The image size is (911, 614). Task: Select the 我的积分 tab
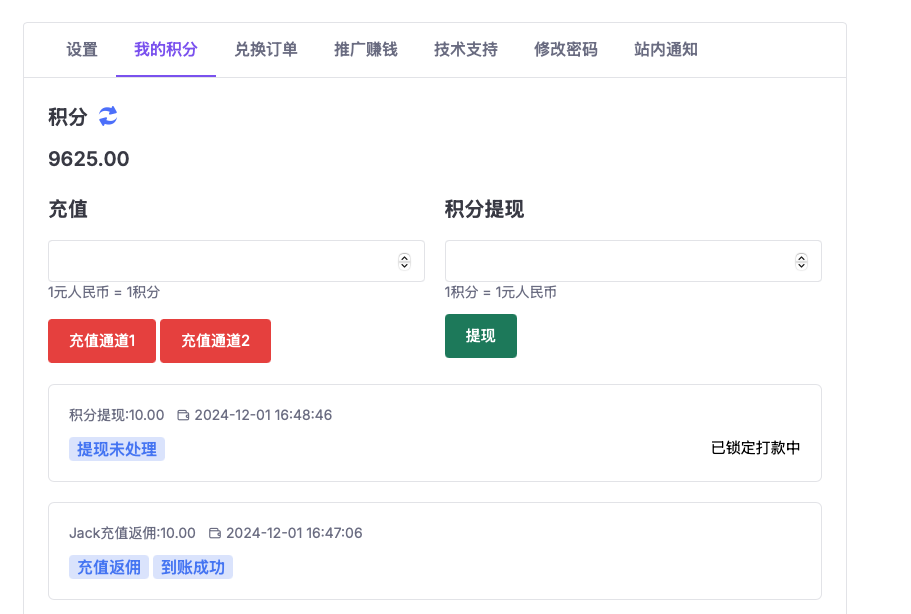tap(166, 49)
